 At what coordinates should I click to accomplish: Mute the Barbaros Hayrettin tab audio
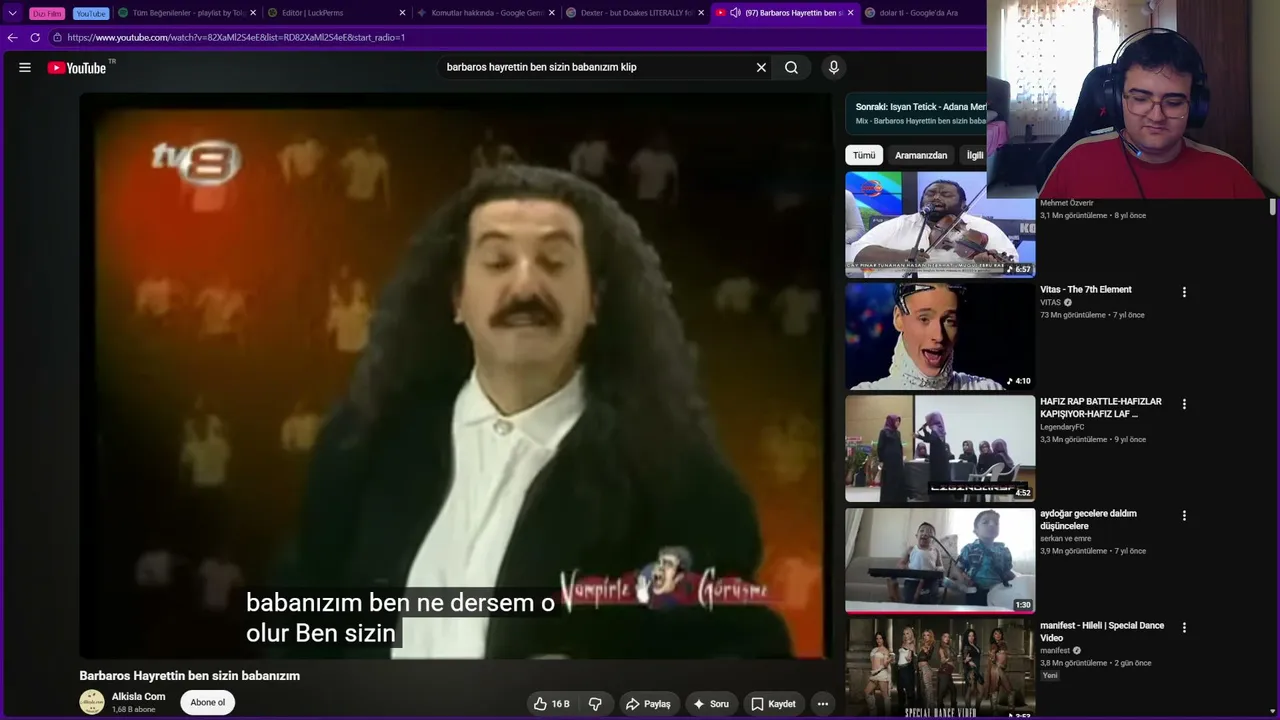pyautogui.click(x=735, y=13)
